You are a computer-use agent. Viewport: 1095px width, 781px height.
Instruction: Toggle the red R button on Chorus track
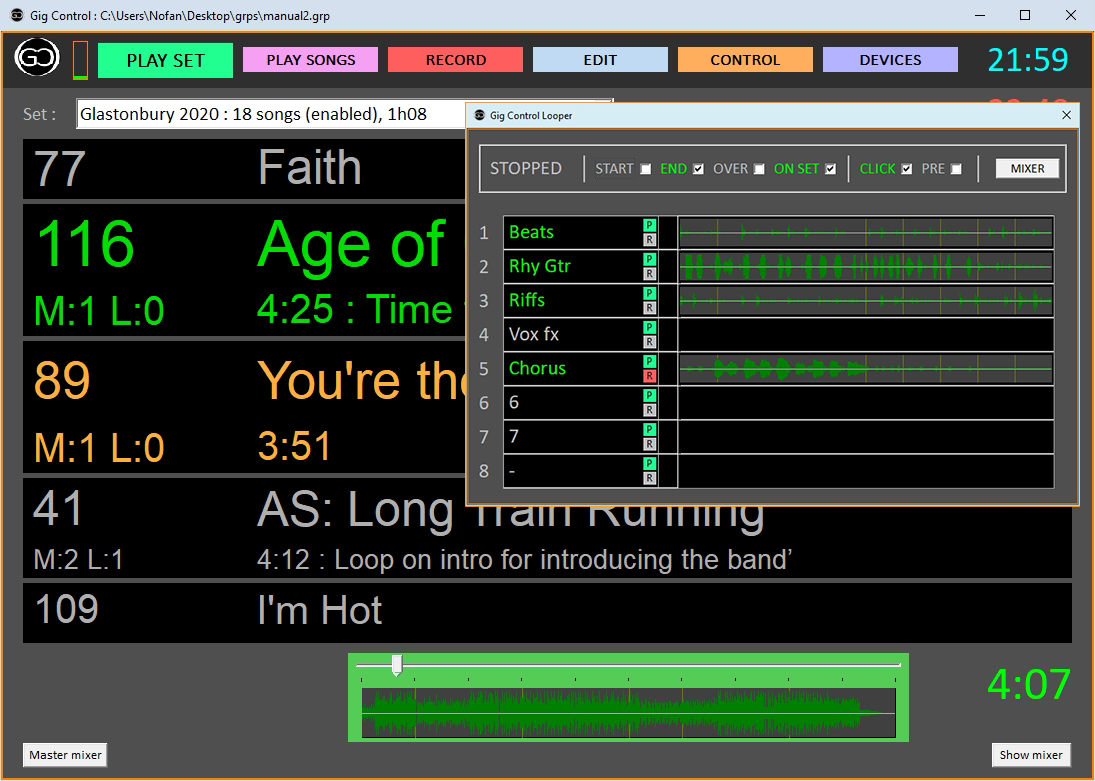point(649,376)
